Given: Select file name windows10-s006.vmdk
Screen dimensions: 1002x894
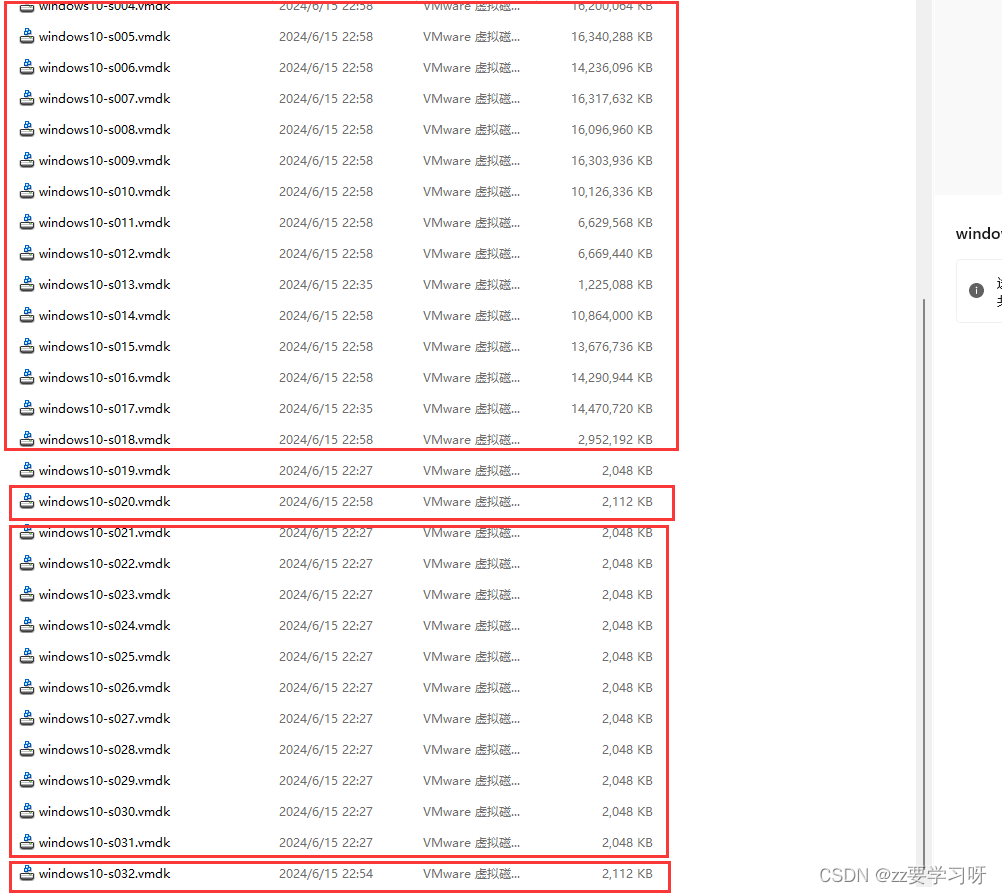Looking at the screenshot, I should 104,68.
